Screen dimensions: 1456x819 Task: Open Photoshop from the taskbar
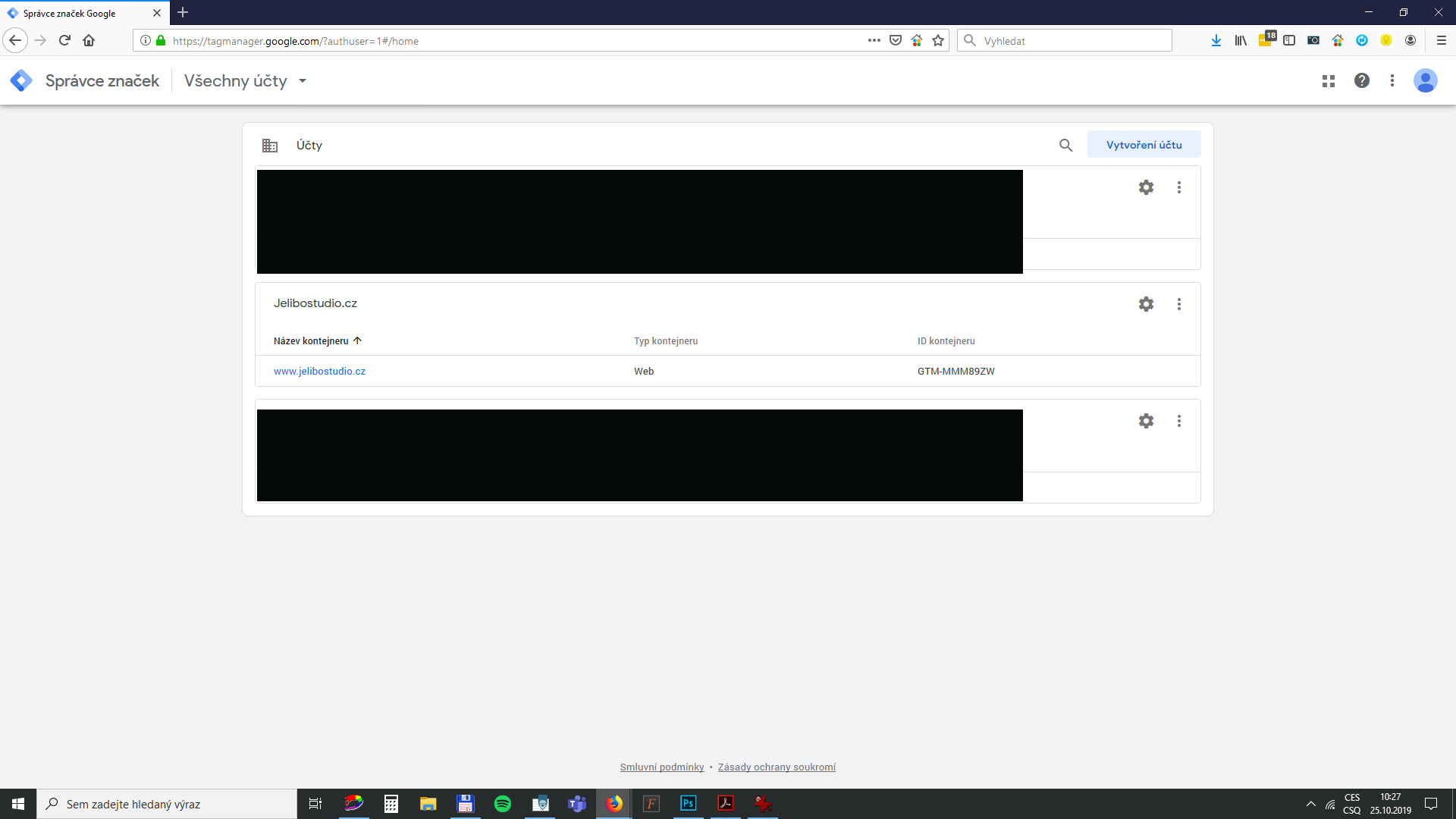pyautogui.click(x=689, y=804)
